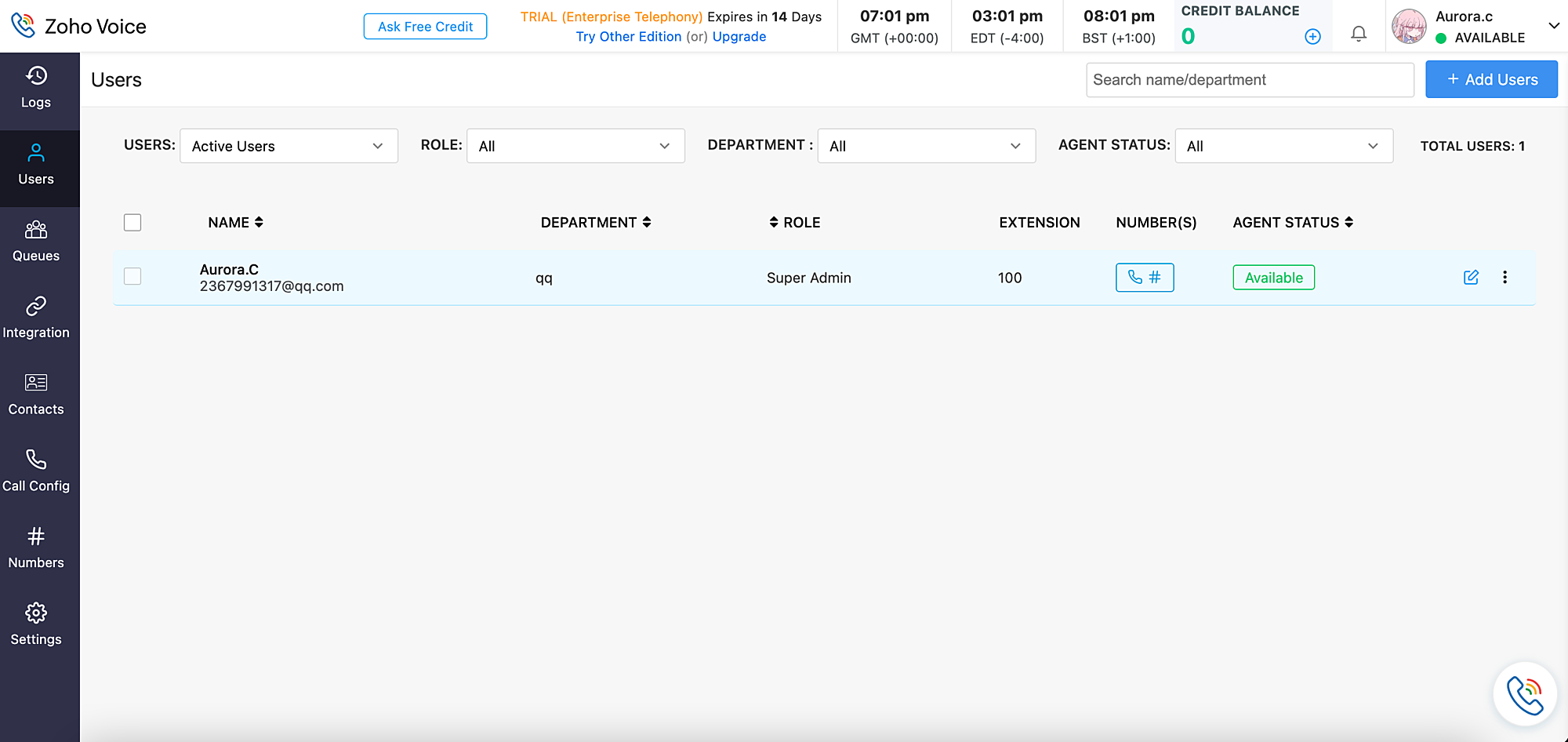Click extension value 100
The width and height of the screenshot is (1568, 742).
(1010, 278)
